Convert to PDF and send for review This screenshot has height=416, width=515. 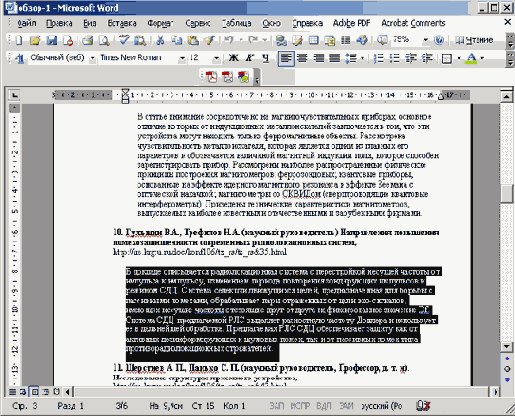pyautogui.click(x=244, y=77)
